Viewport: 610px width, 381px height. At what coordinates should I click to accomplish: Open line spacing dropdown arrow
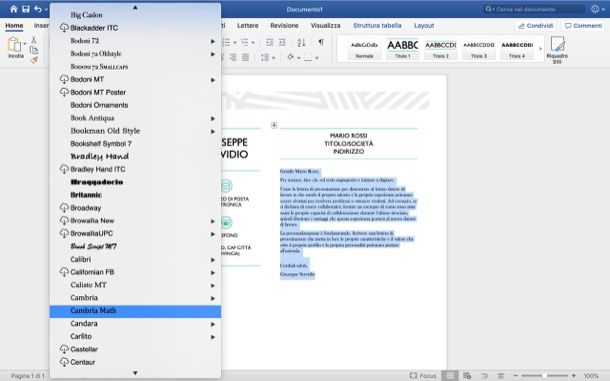pos(273,58)
